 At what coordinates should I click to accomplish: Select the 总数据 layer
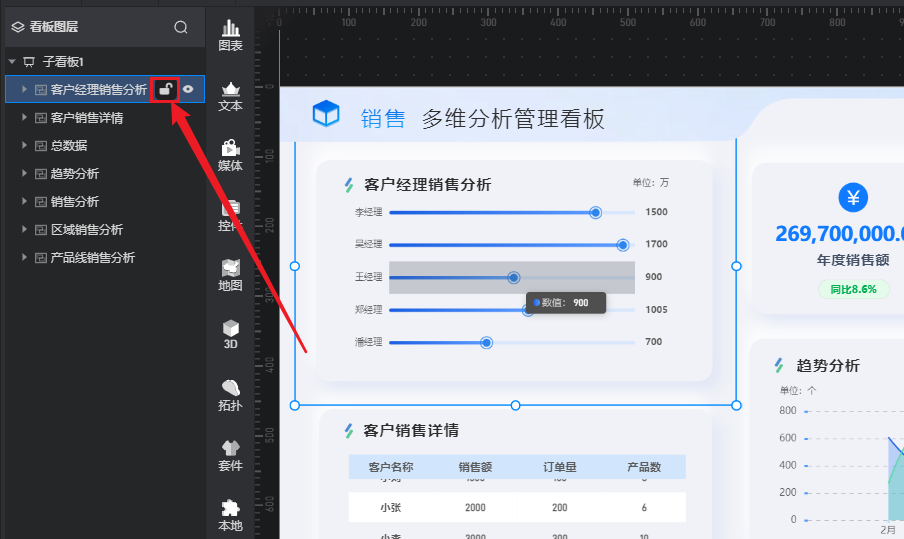tap(105, 145)
